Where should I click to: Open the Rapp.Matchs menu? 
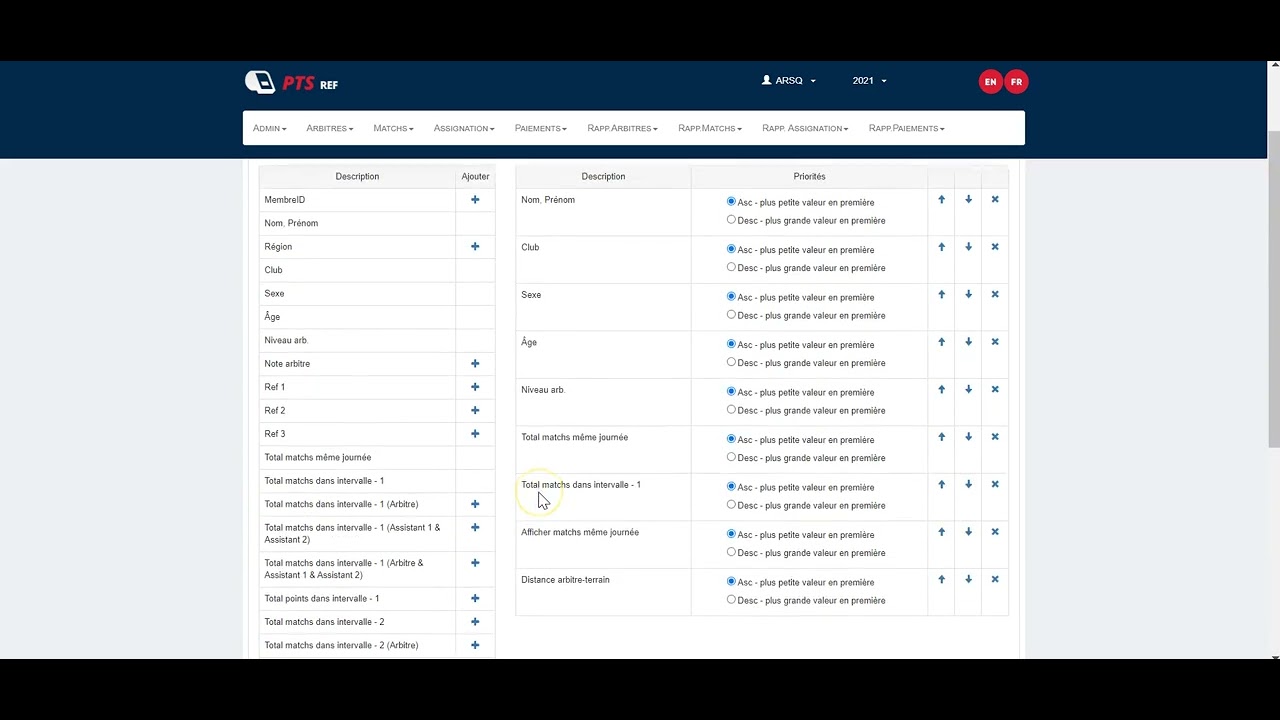710,128
